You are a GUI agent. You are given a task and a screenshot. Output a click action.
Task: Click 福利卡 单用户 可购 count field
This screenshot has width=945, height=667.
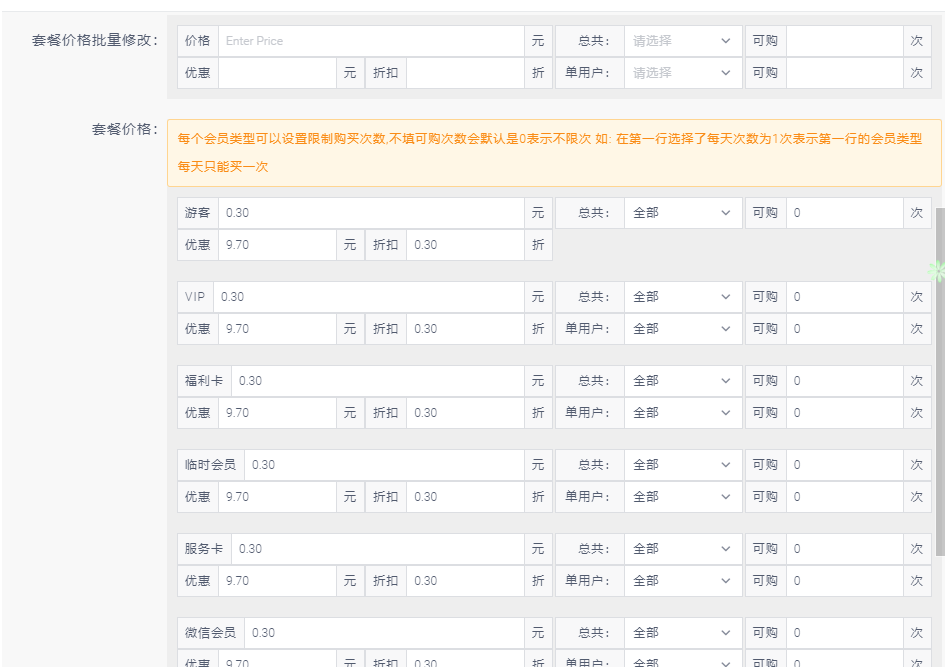point(845,413)
